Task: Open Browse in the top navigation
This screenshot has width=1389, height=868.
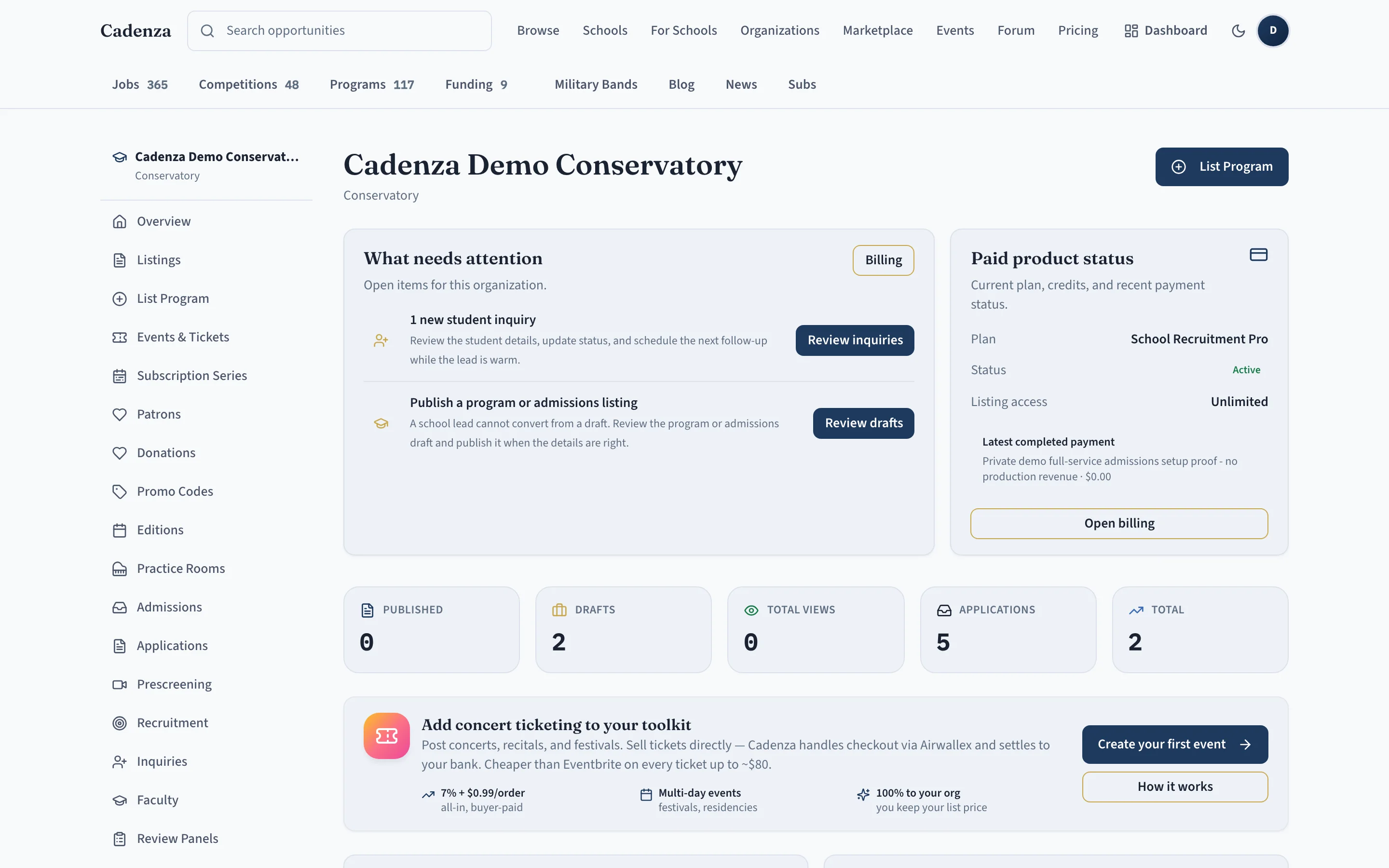Action: (x=538, y=30)
